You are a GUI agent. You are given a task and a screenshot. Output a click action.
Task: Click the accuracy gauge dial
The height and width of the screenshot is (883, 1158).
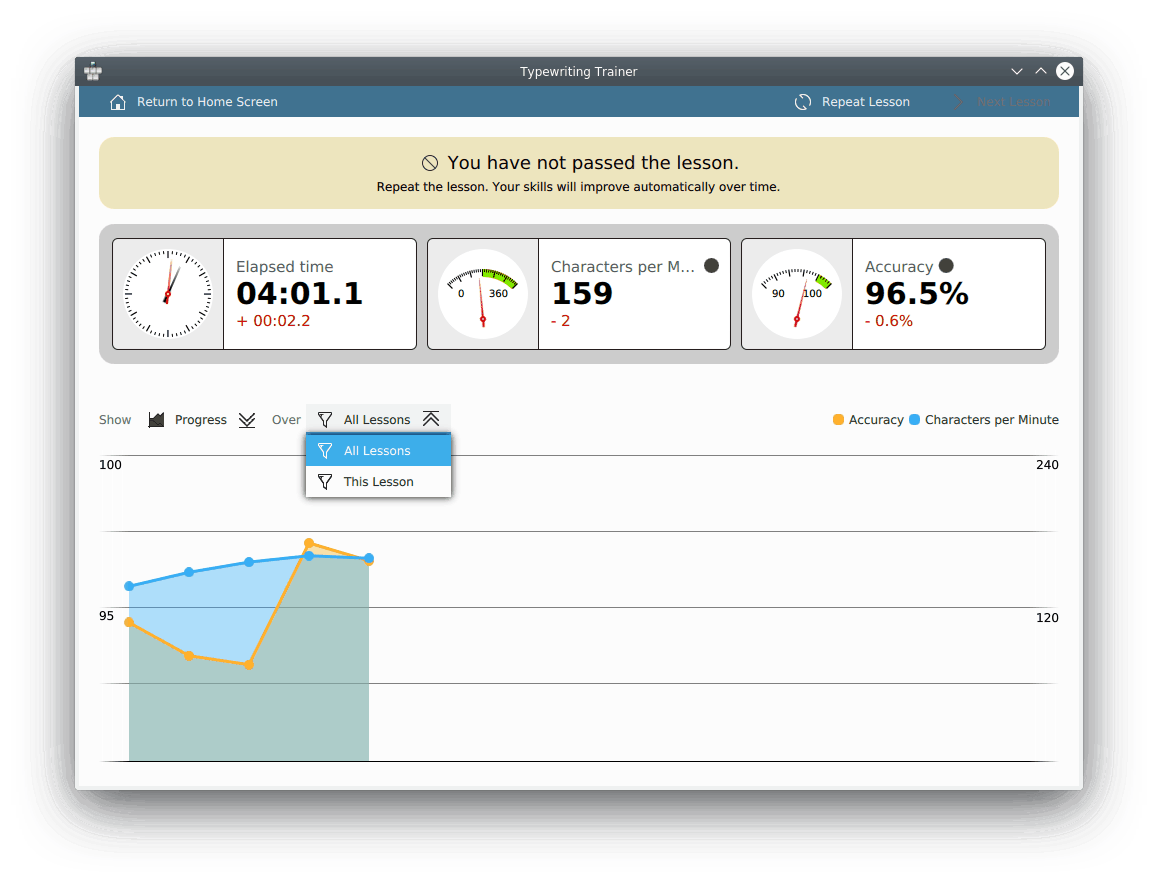point(797,294)
